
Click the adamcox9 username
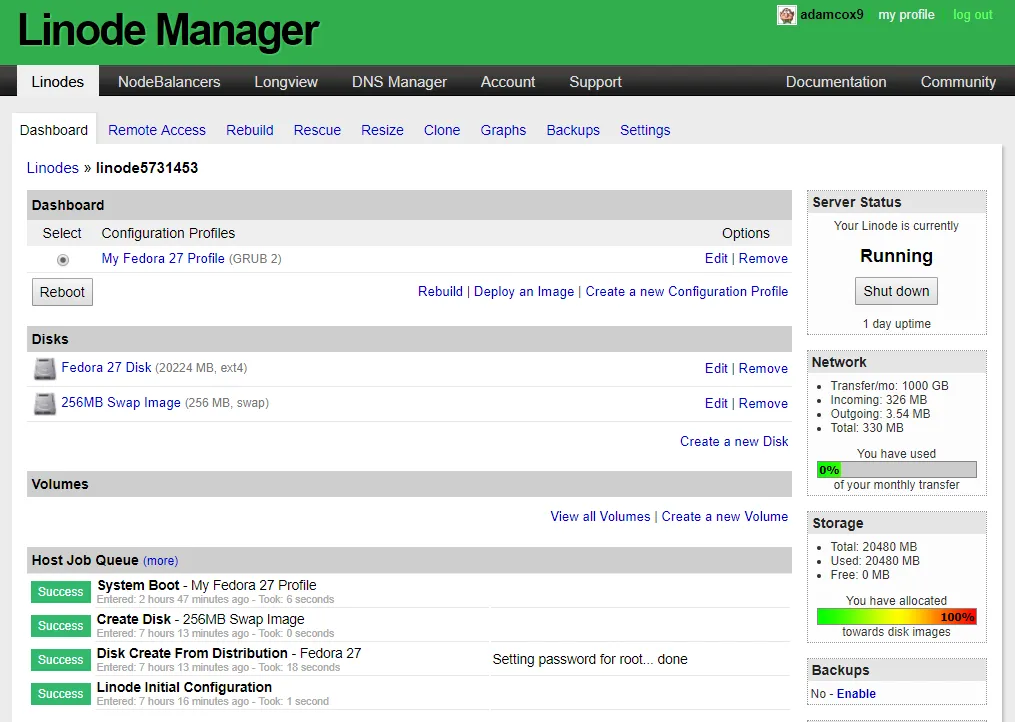[x=832, y=14]
